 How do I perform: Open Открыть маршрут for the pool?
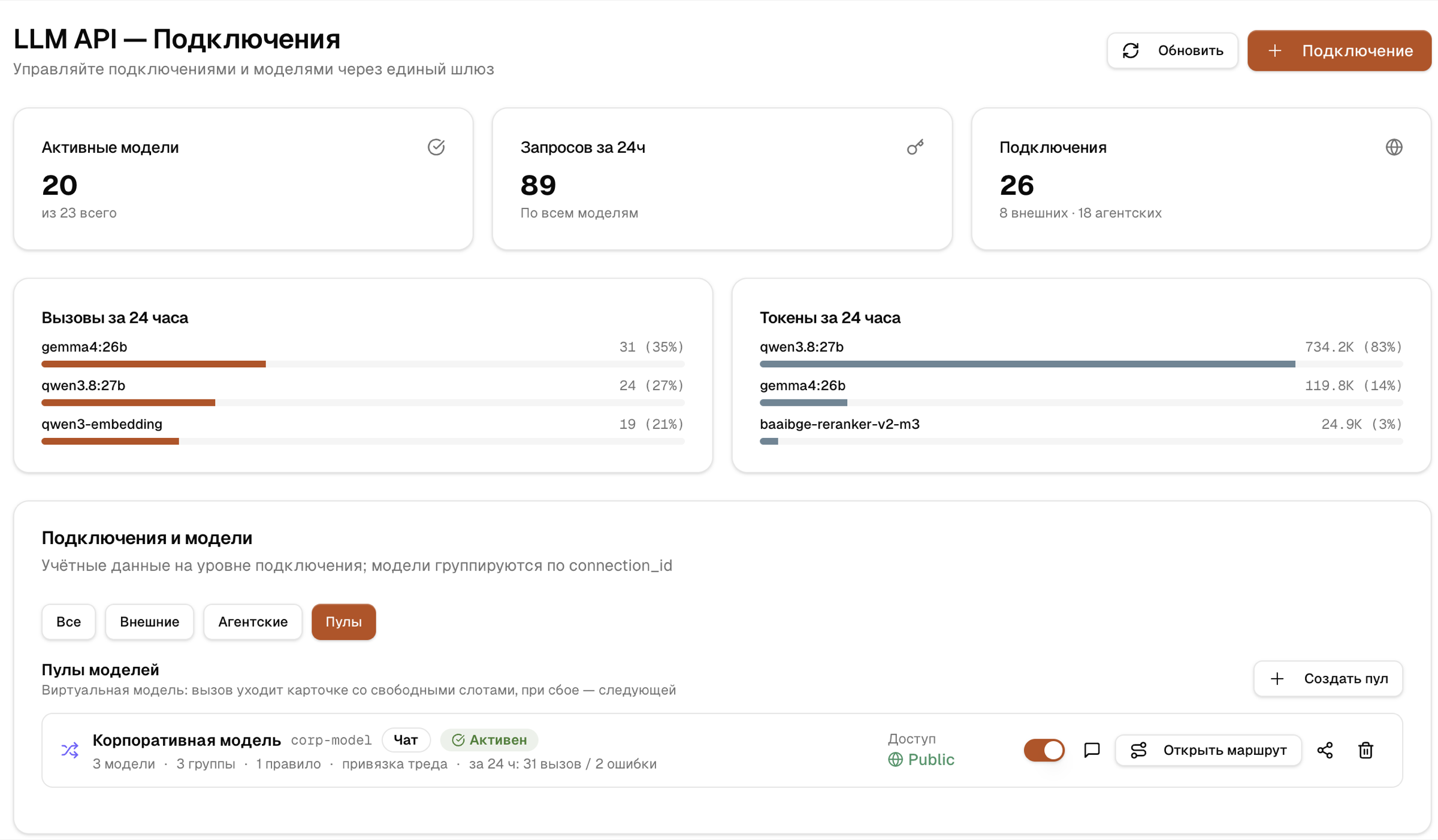point(1208,750)
